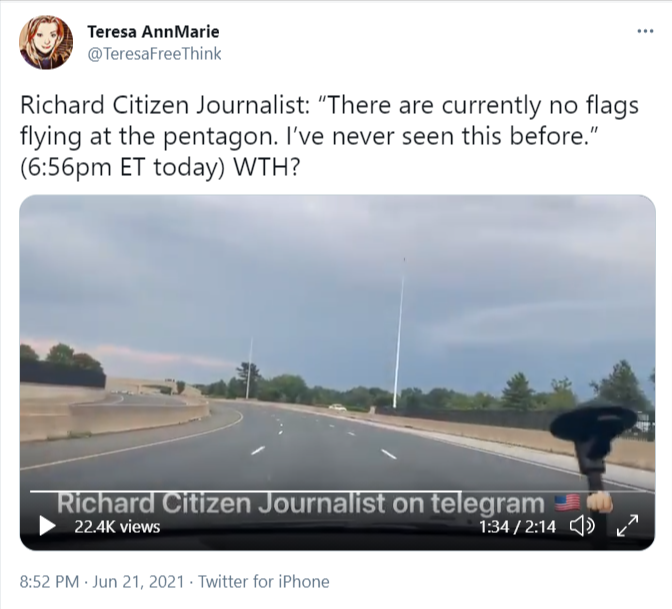Open the tweet's three-dot more options menu

pos(645,31)
